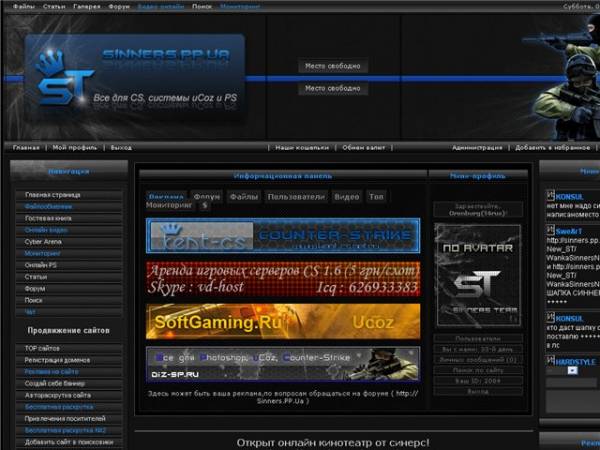
Task: Open Файлы in the top menu bar
Action: [x=24, y=7]
